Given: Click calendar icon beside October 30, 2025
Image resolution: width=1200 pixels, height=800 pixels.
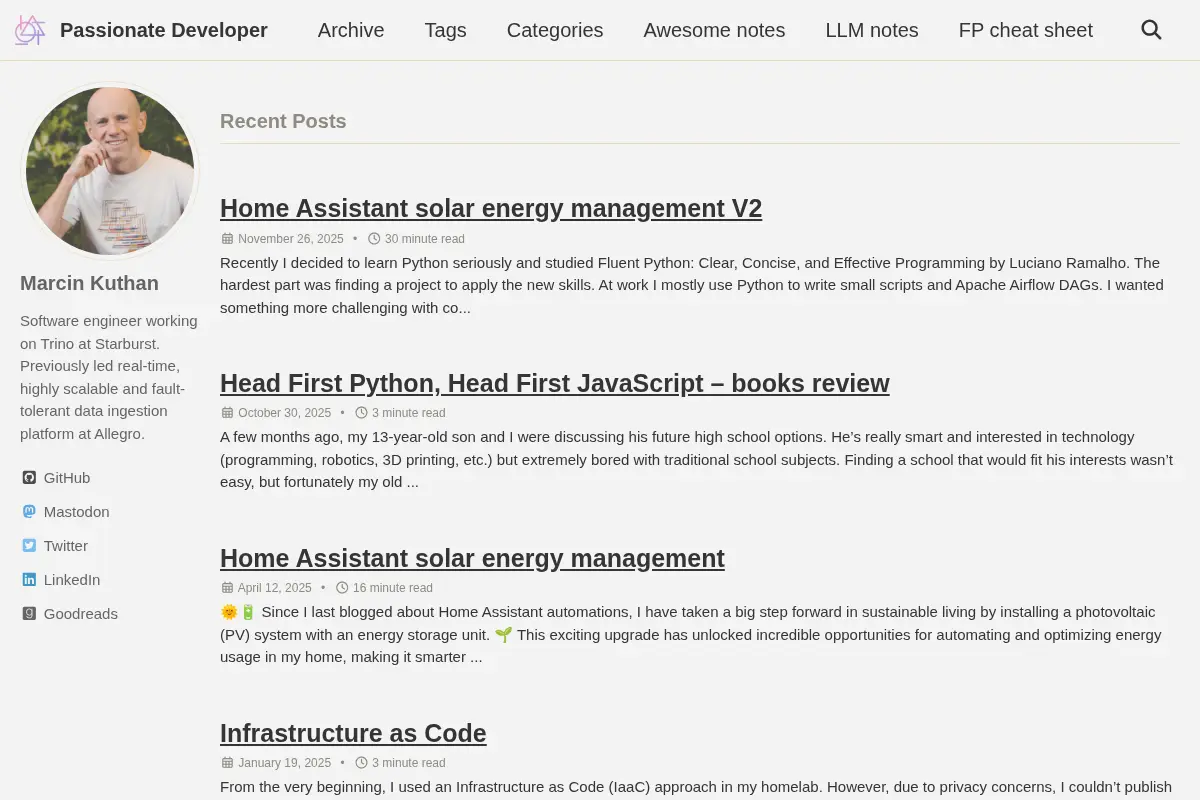Looking at the screenshot, I should [x=227, y=413].
